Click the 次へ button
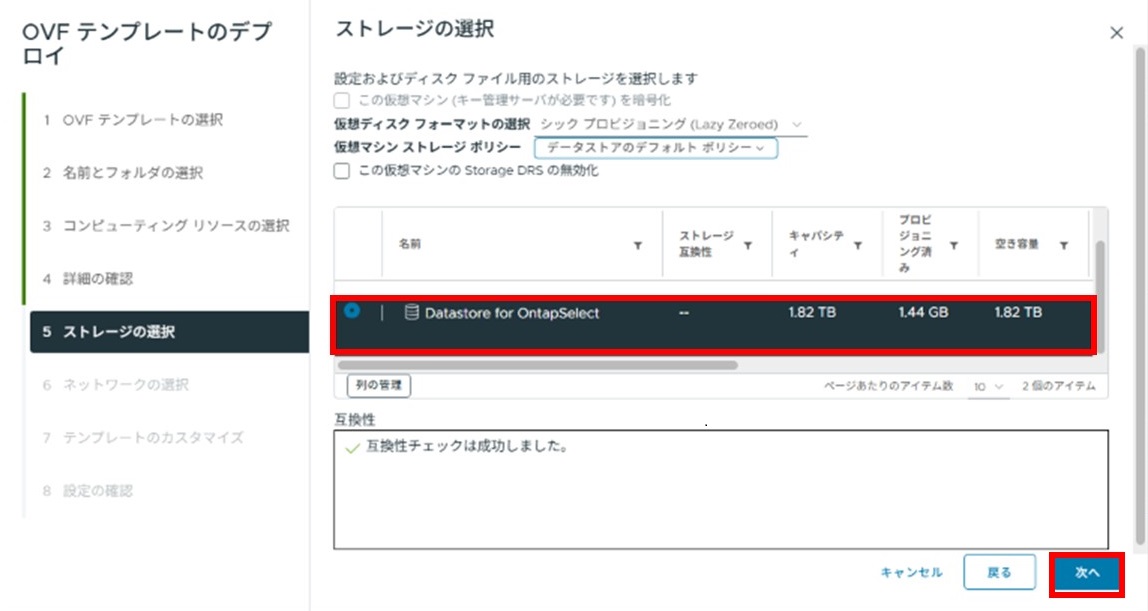Image resolution: width=1148 pixels, height=611 pixels. click(1086, 573)
